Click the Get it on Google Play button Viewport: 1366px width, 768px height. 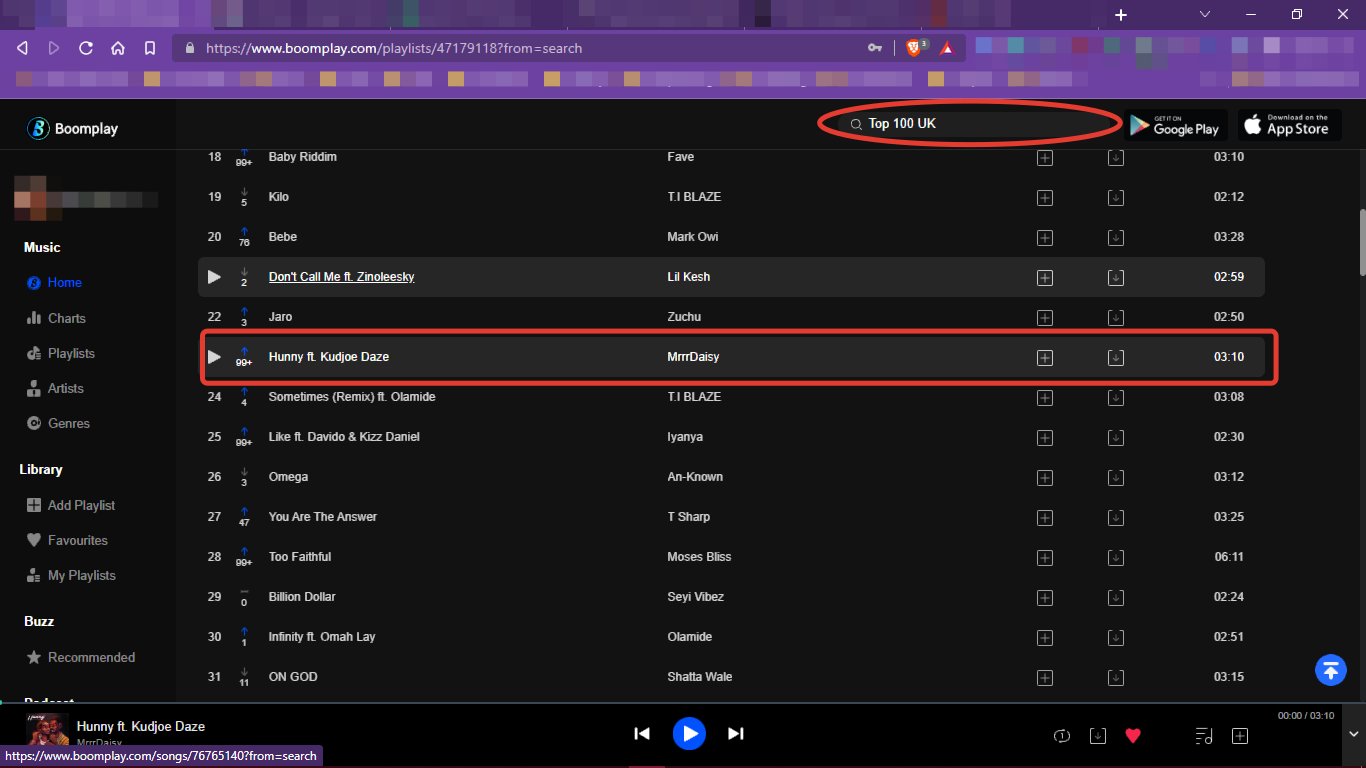1176,125
